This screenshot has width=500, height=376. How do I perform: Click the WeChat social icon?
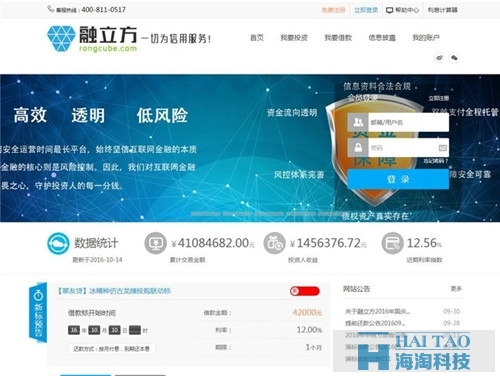coord(454,58)
